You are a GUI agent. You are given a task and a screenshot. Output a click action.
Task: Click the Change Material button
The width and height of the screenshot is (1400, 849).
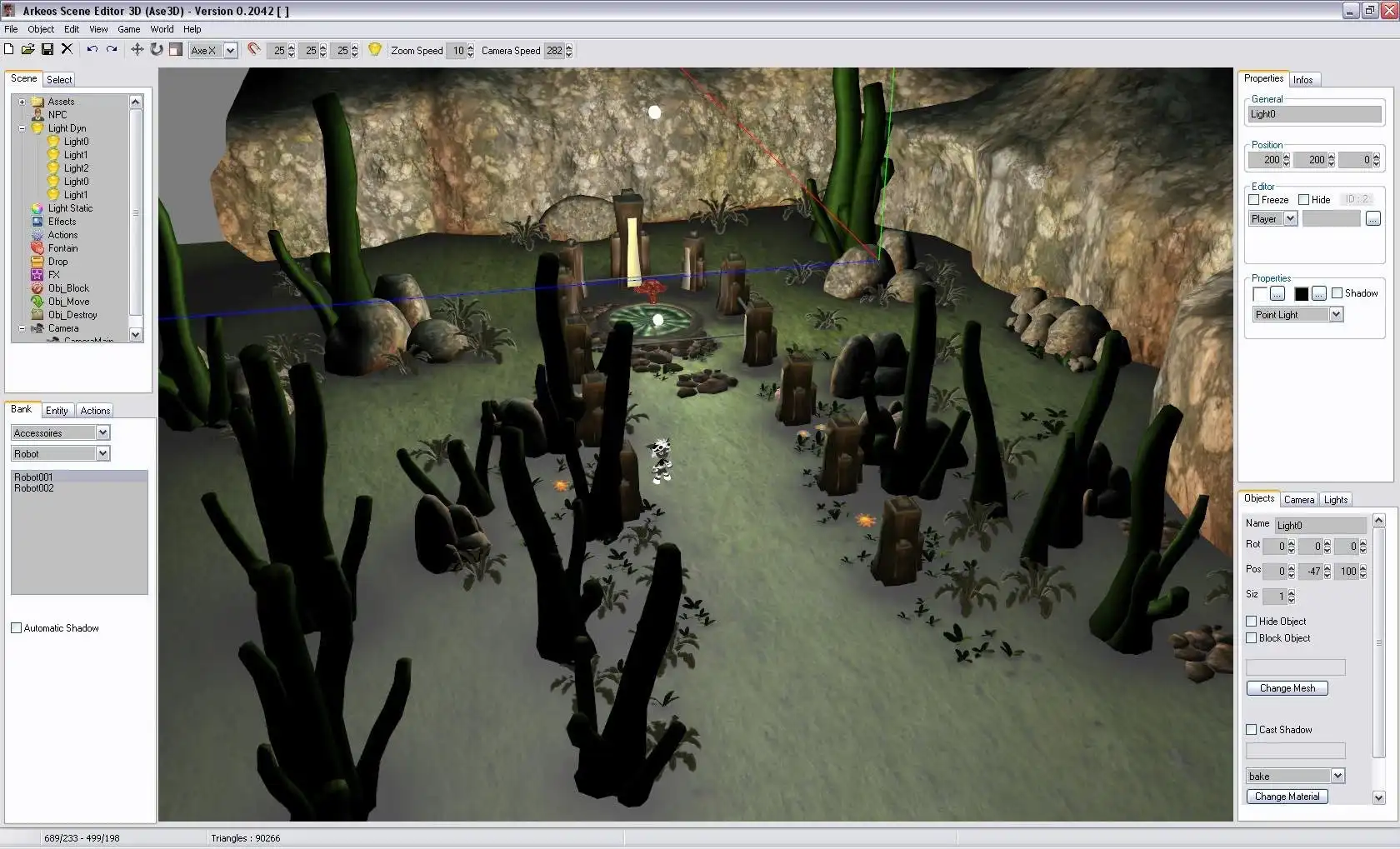pos(1287,797)
